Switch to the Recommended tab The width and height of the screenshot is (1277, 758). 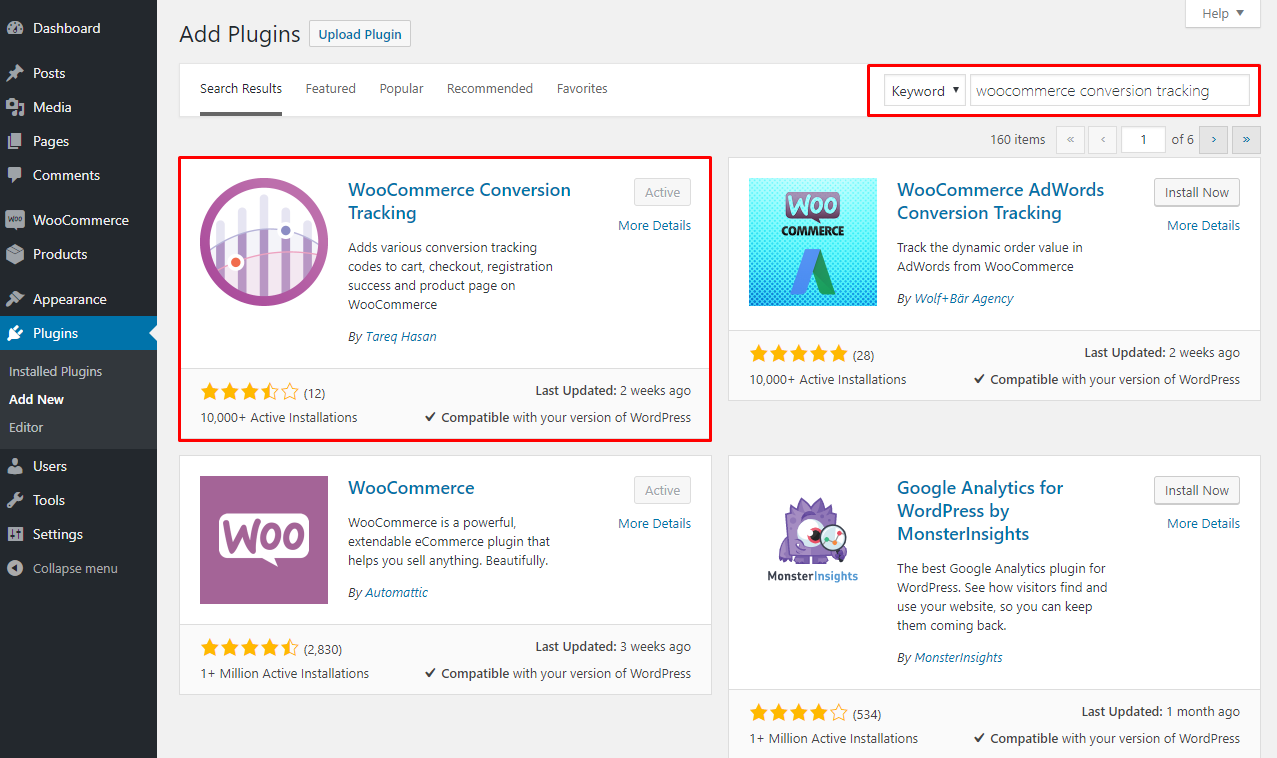490,89
